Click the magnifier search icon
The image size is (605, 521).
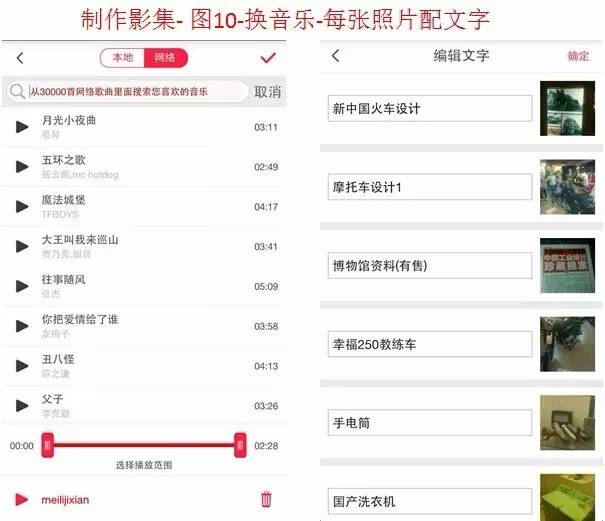tap(17, 91)
